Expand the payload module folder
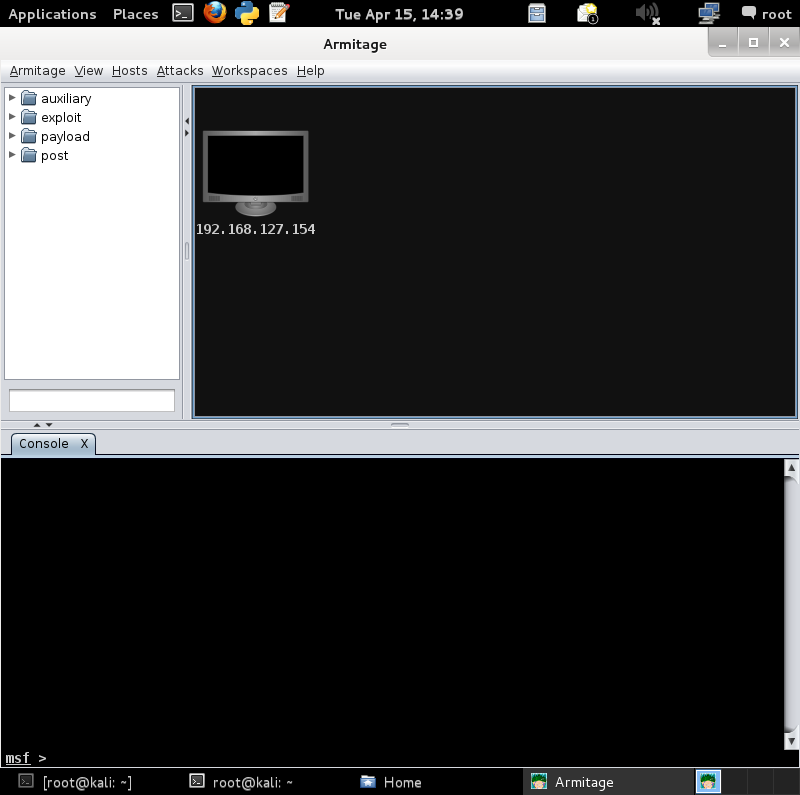Viewport: 800px width, 795px height. tap(12, 136)
